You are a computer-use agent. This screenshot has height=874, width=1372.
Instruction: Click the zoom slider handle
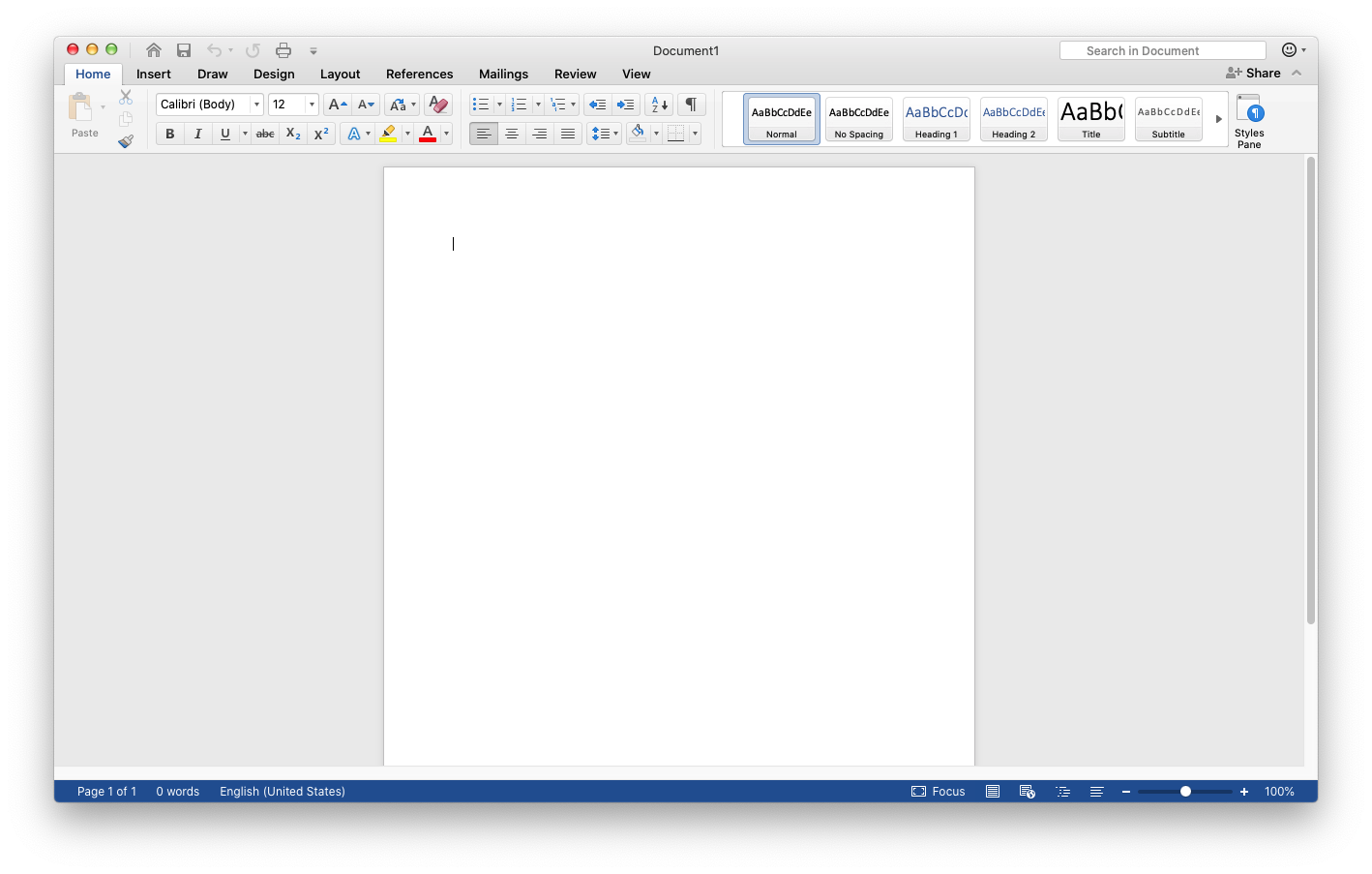point(1185,792)
